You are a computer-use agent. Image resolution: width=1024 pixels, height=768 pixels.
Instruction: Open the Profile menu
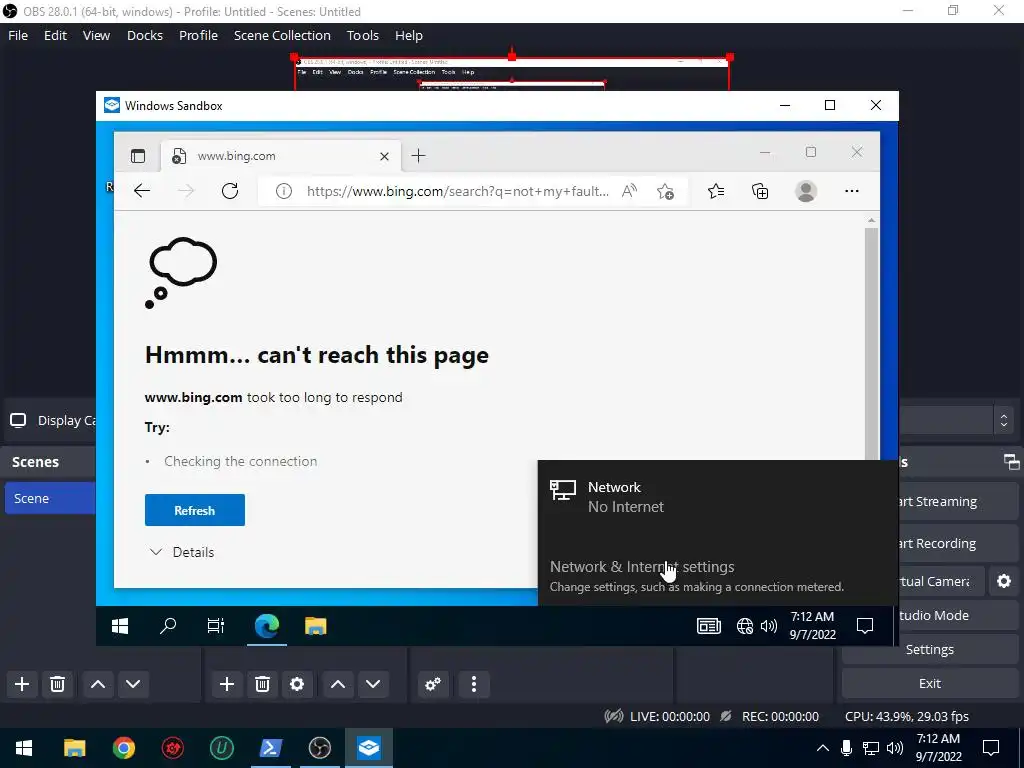tap(198, 35)
